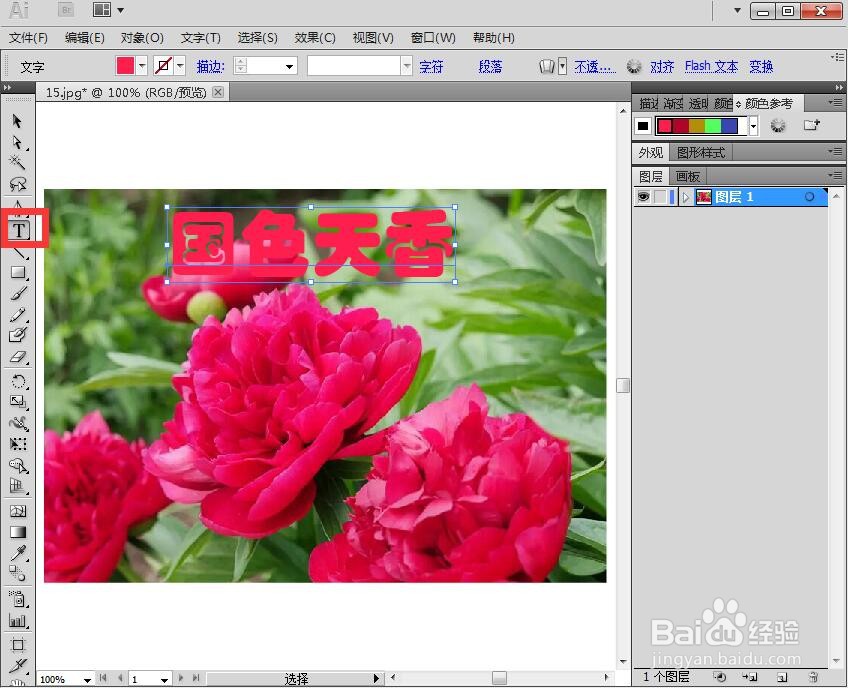Open status bar 选择 flyout arrow
Screen dimensions: 848x688
pos(376,678)
